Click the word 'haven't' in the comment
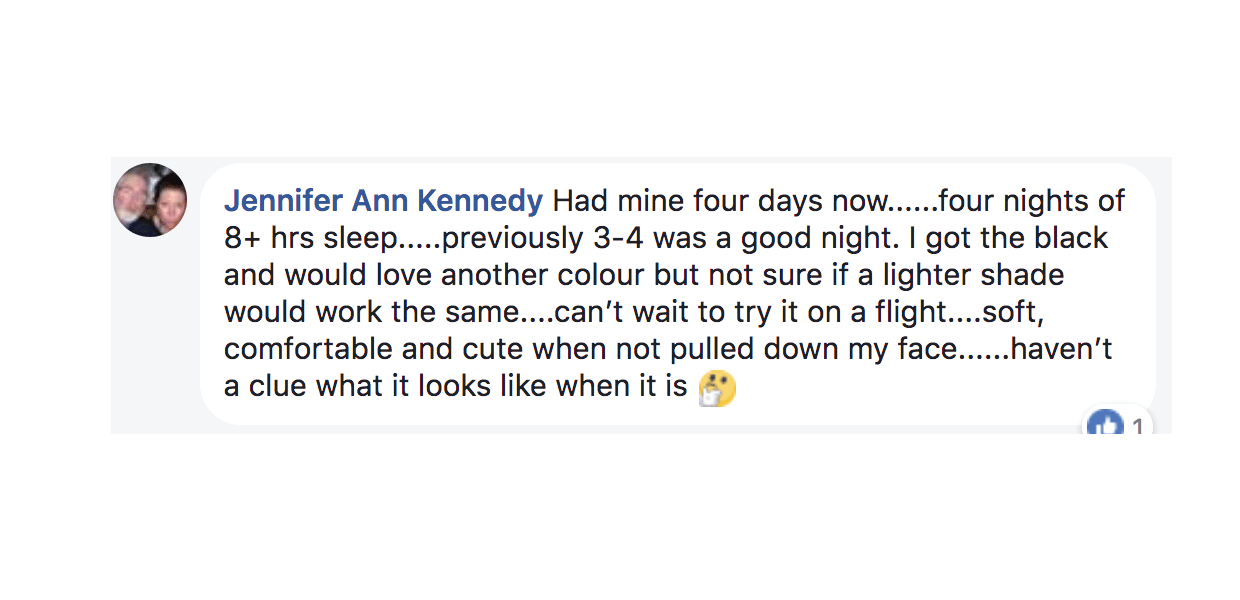Screen dimensions: 1240x600 point(1064,349)
